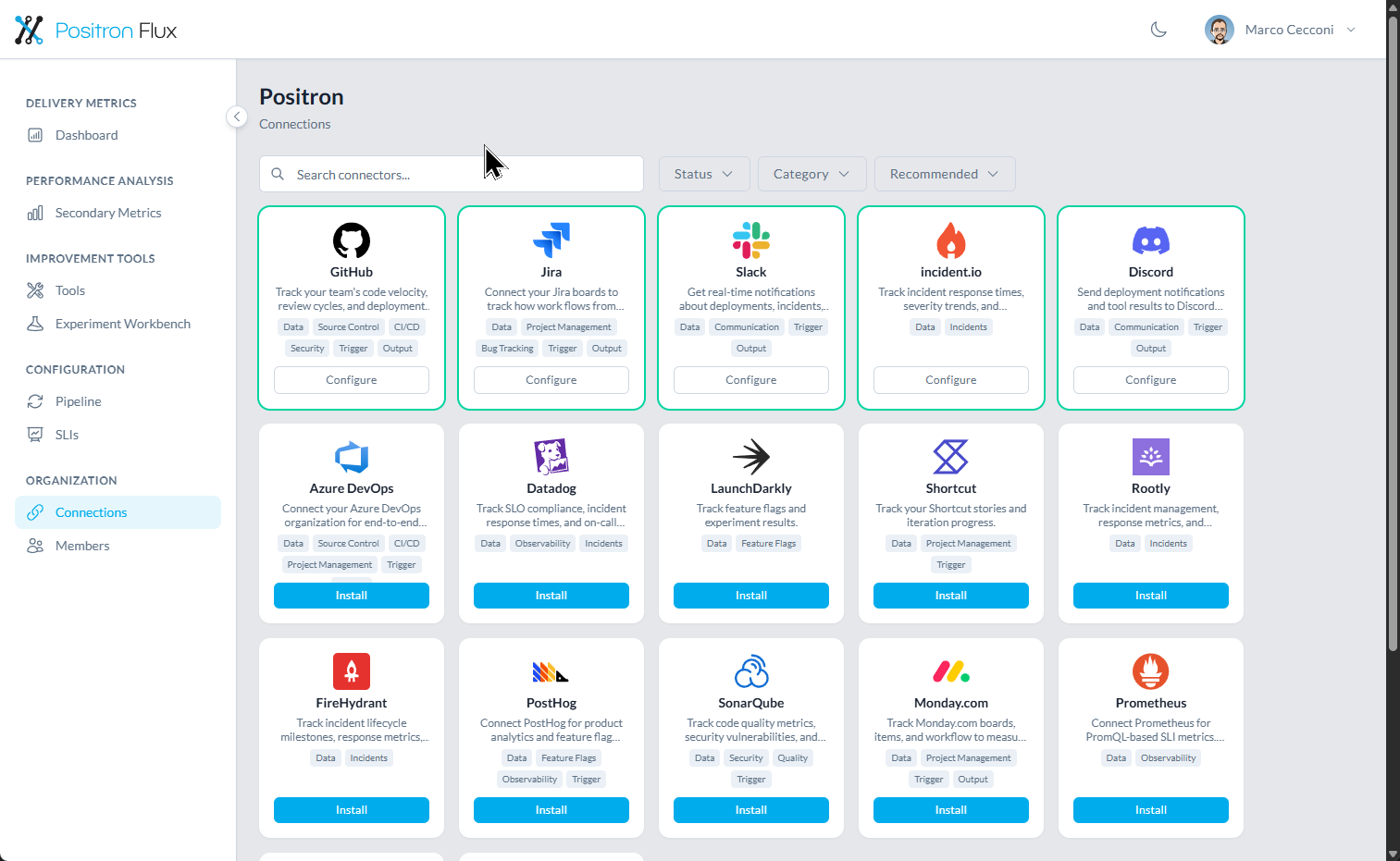Configure the incident.io connector
This screenshot has width=1400, height=861.
951,380
